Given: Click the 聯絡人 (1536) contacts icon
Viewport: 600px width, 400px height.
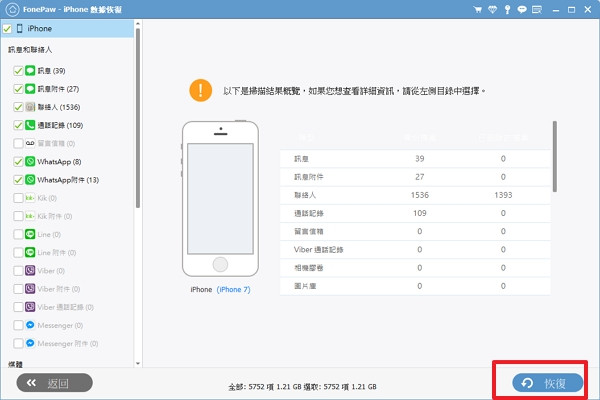Looking at the screenshot, I should click(30, 107).
